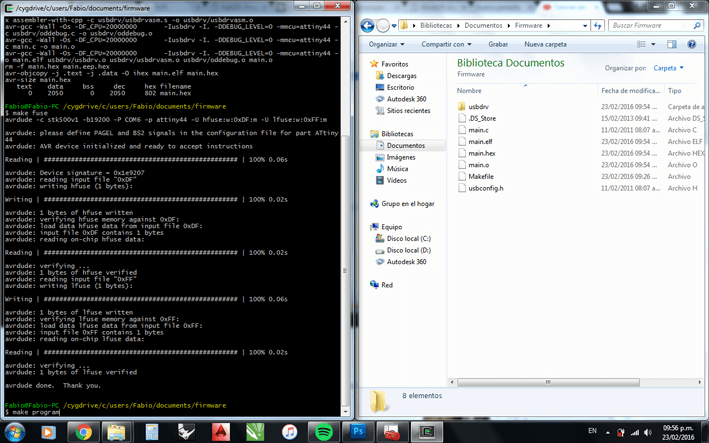The width and height of the screenshot is (709, 443).
Task: Go back in Explorer window
Action: [367, 26]
